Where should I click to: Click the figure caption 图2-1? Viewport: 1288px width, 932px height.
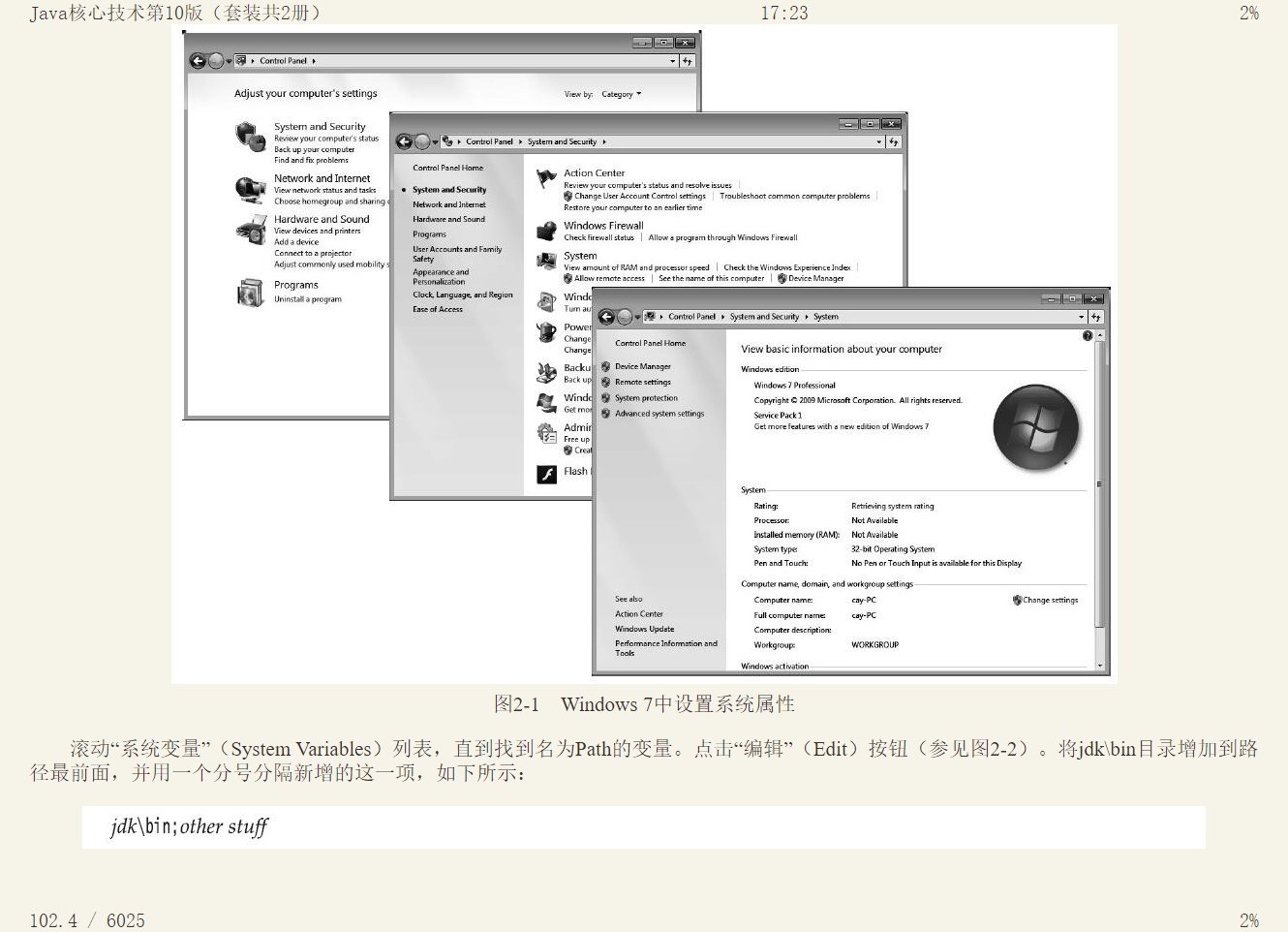pos(644,704)
